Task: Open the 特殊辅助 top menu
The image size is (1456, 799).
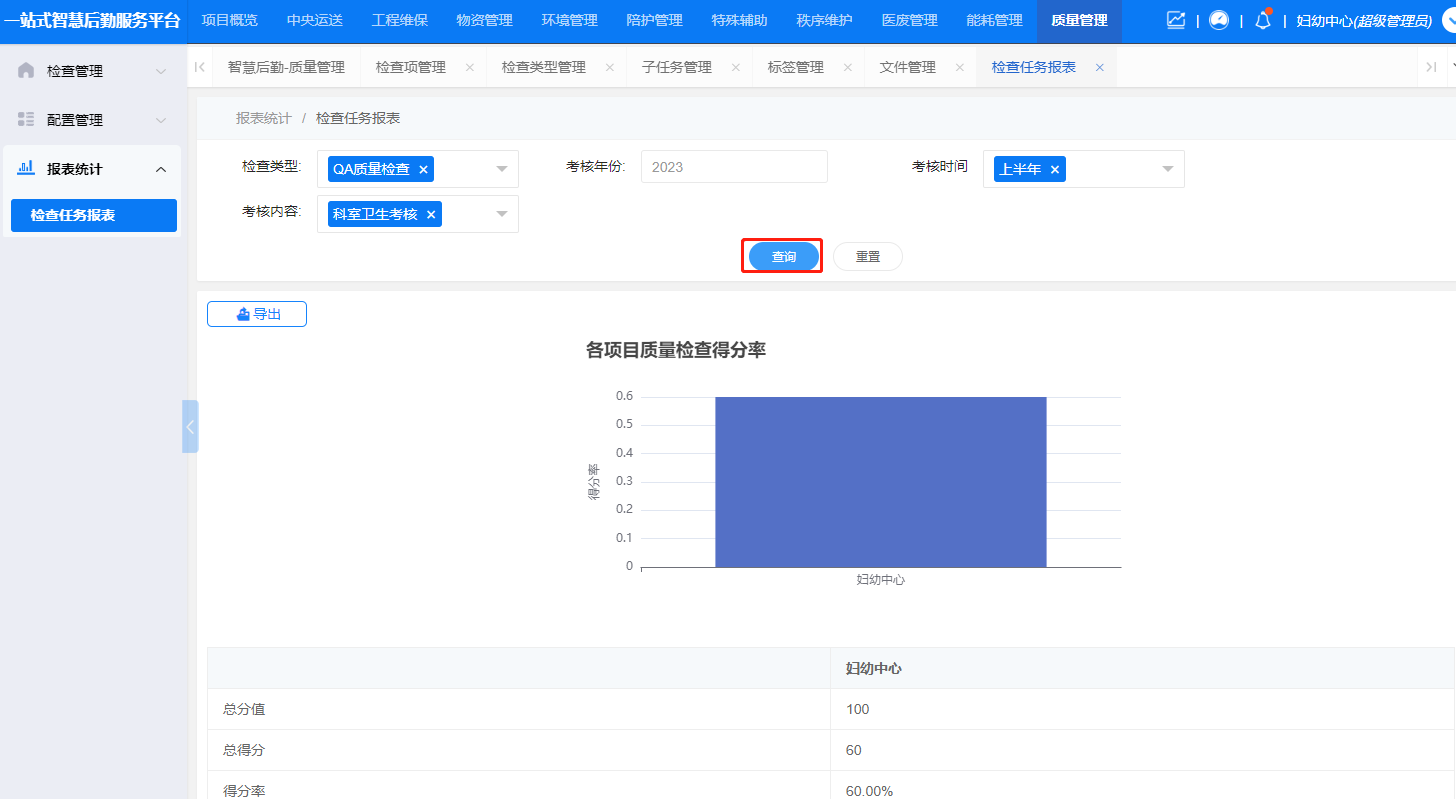Action: tap(739, 21)
